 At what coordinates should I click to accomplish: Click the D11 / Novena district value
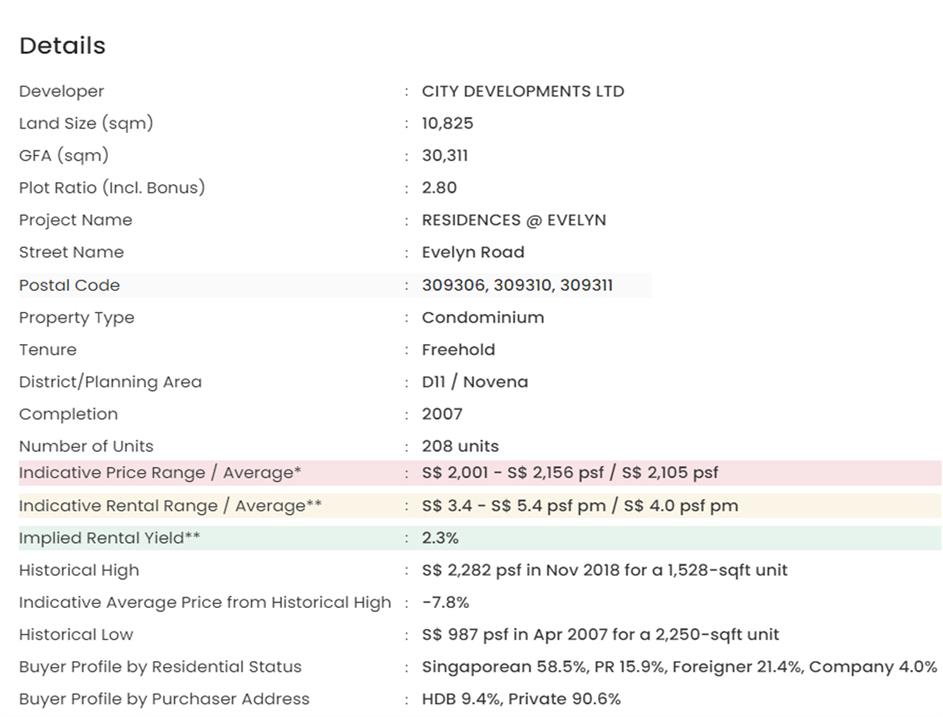474,381
